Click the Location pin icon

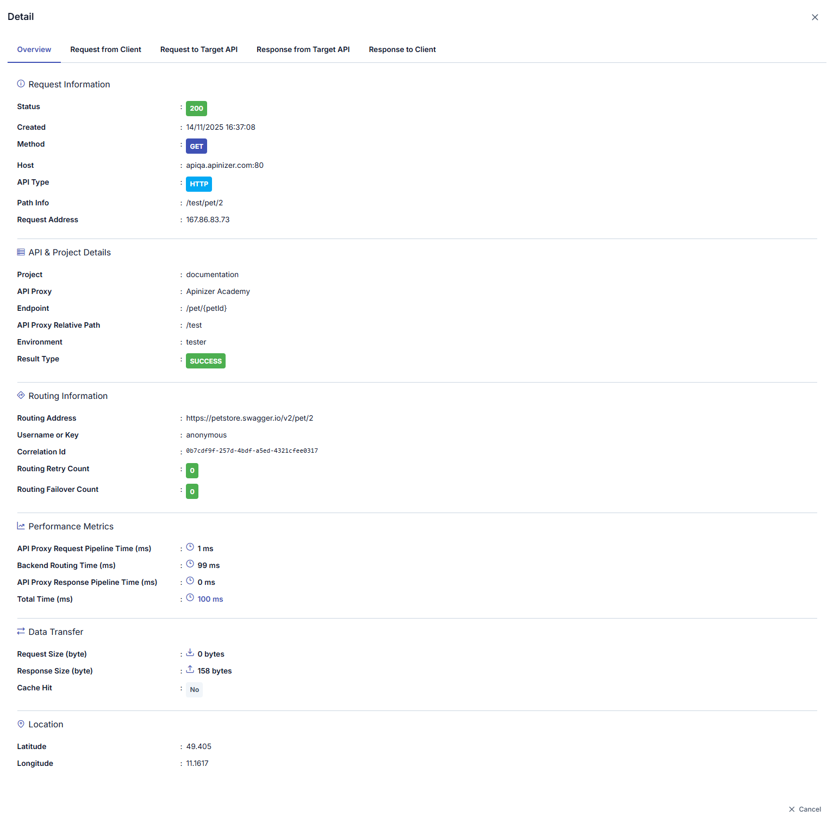[x=21, y=724]
